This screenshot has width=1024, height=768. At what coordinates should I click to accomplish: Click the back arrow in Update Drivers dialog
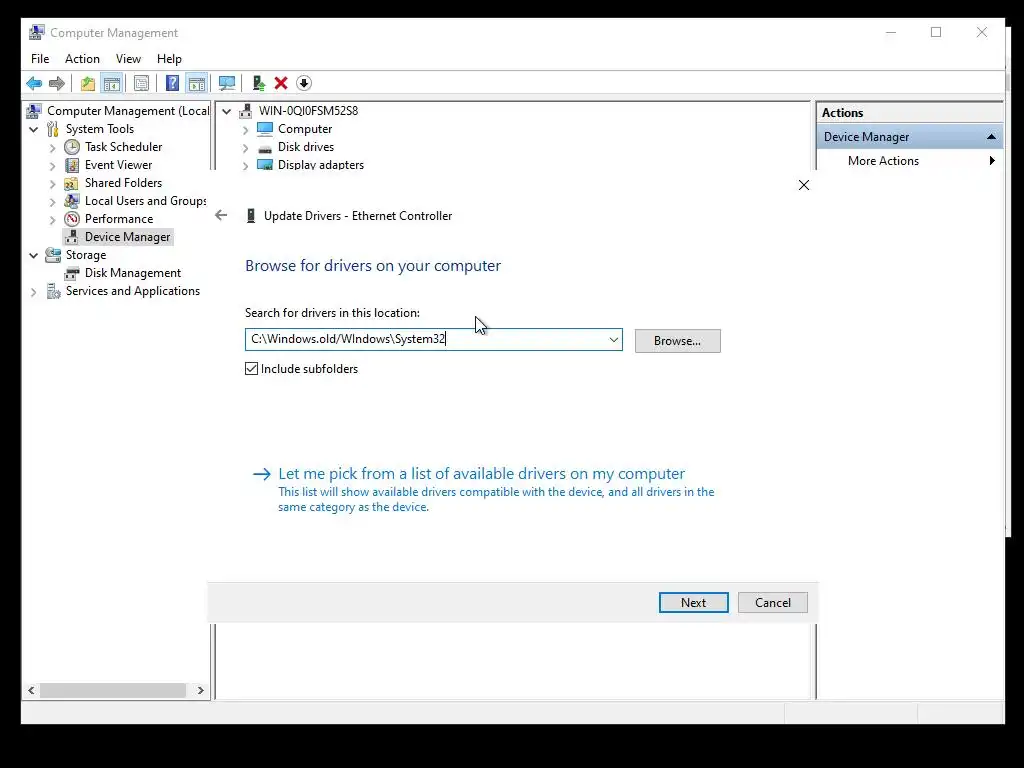(221, 215)
